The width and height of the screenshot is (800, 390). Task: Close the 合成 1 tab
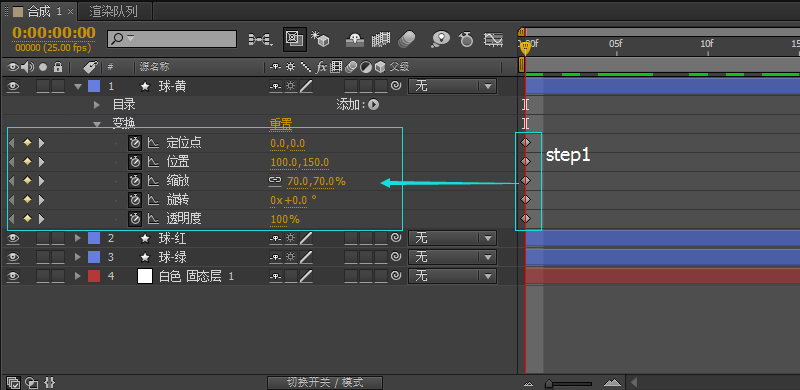pos(70,11)
